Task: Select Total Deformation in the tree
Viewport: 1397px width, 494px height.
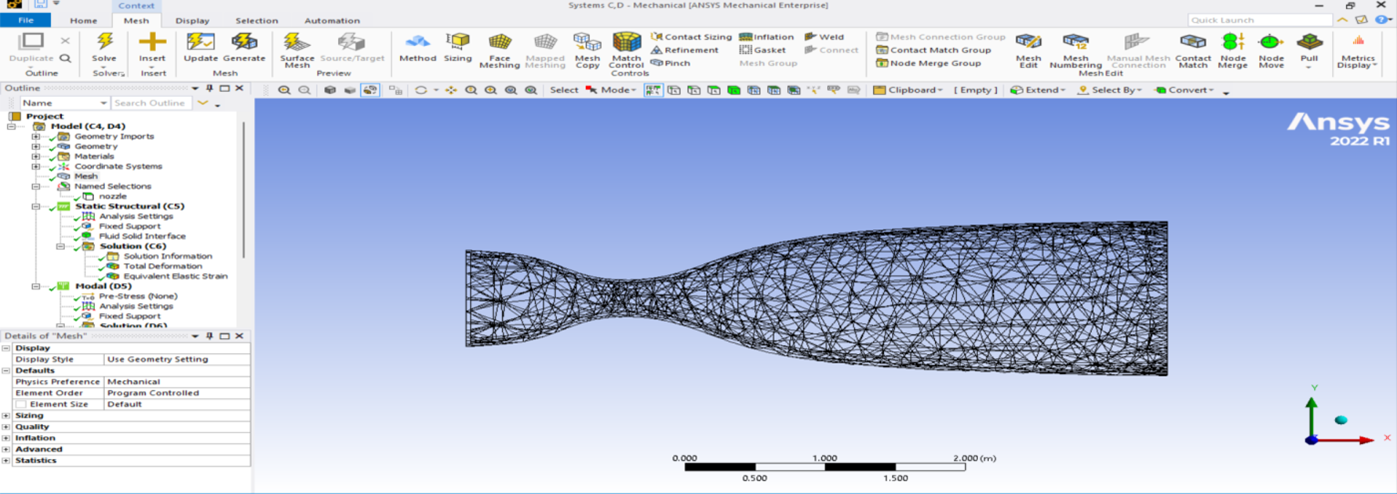Action: click(x=163, y=266)
